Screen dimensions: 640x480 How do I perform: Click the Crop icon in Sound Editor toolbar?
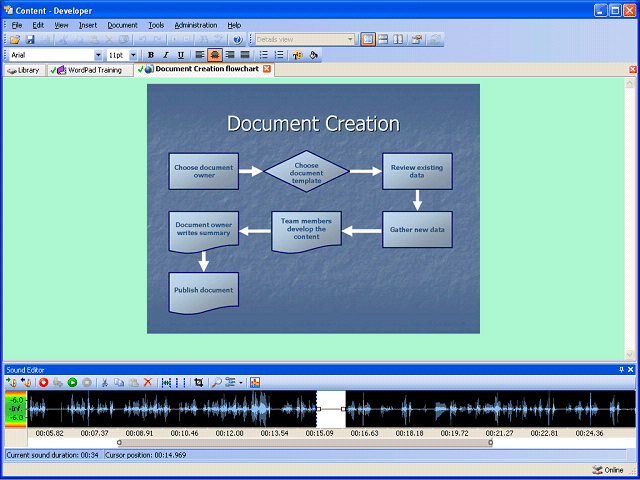(199, 382)
